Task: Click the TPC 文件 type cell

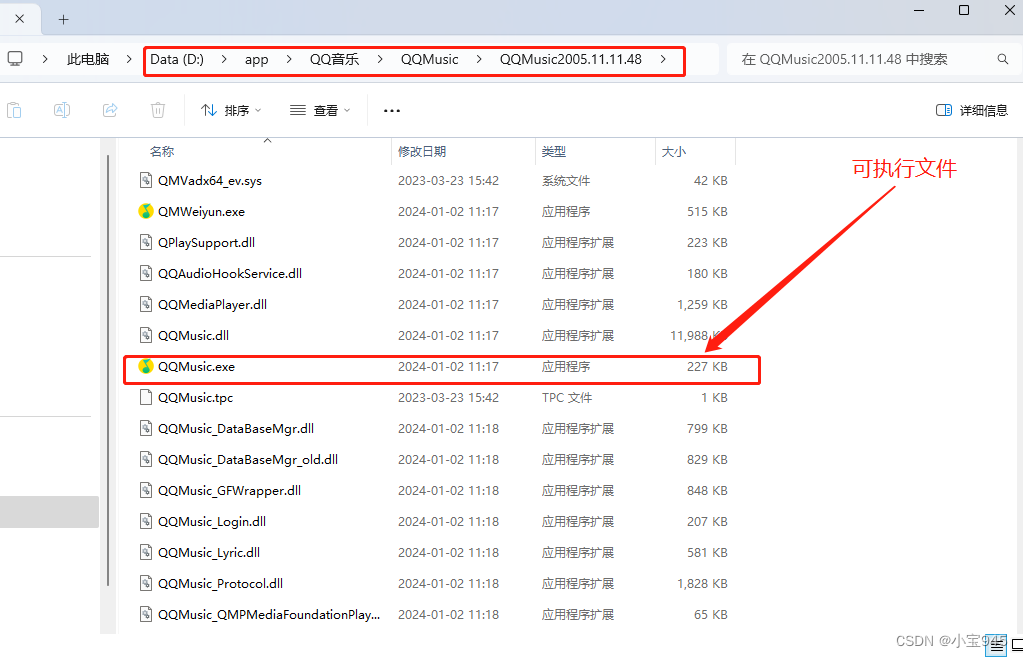Action: point(566,397)
